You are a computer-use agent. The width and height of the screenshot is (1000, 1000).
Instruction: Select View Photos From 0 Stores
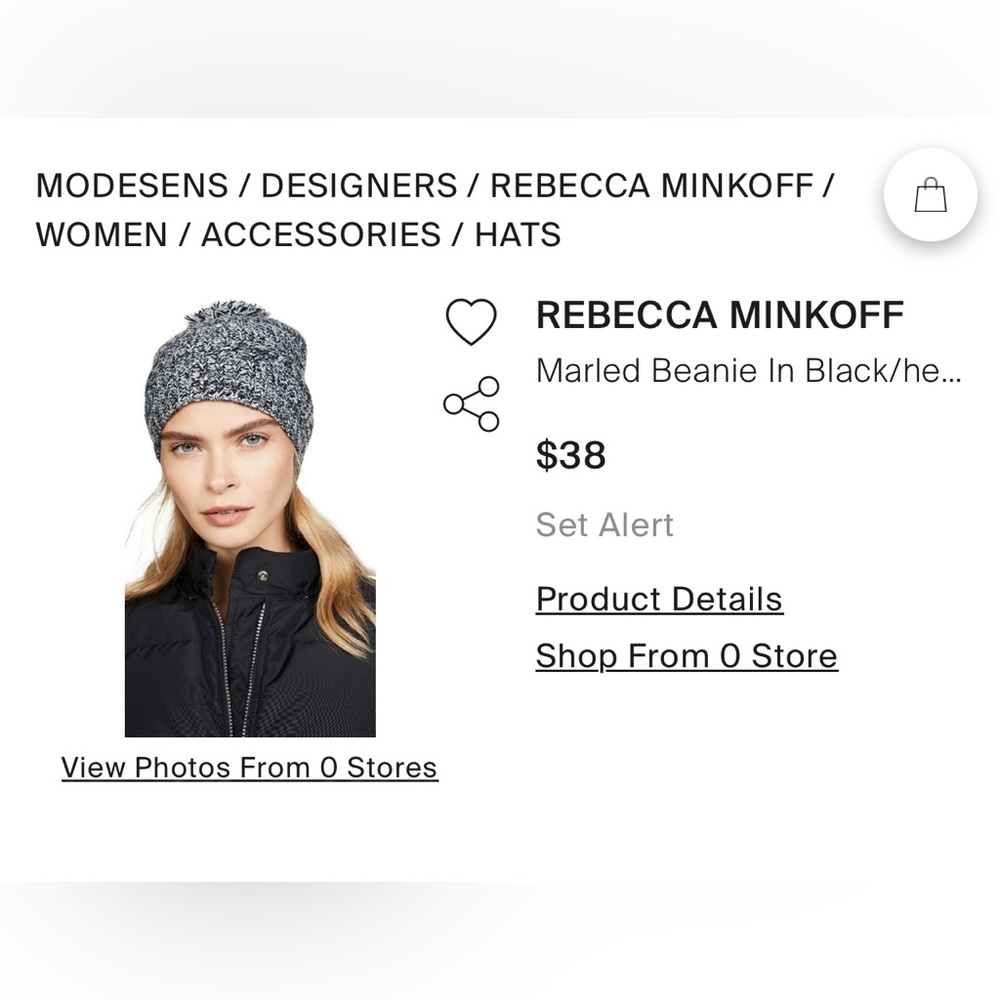click(x=248, y=767)
